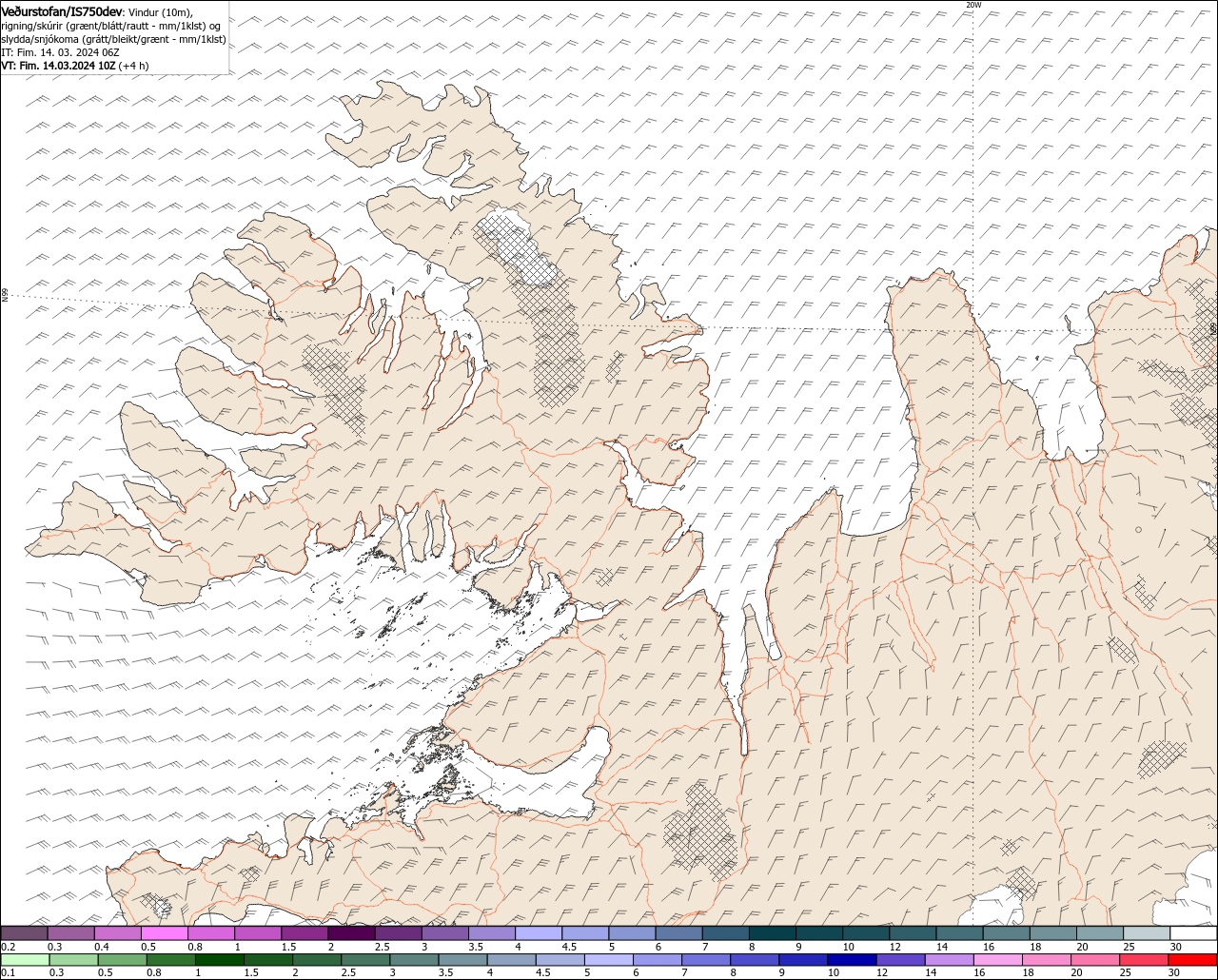Pick the upper scale's swatch starting at 3
1218x980 pixels.
[444, 933]
